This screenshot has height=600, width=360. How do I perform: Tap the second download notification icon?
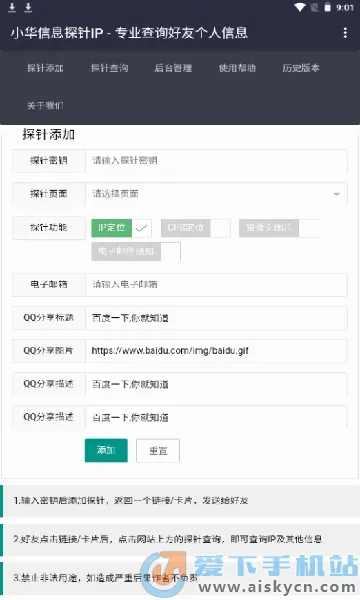(28, 8)
